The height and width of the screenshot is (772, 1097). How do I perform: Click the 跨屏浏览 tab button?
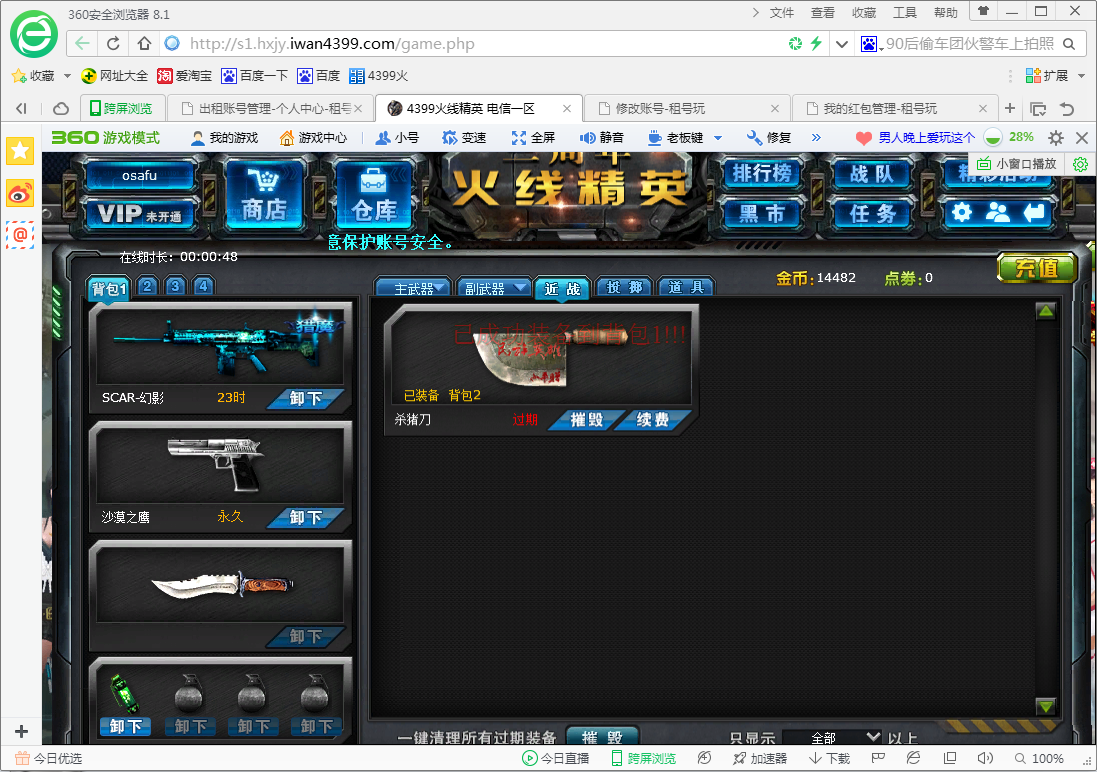click(122, 108)
